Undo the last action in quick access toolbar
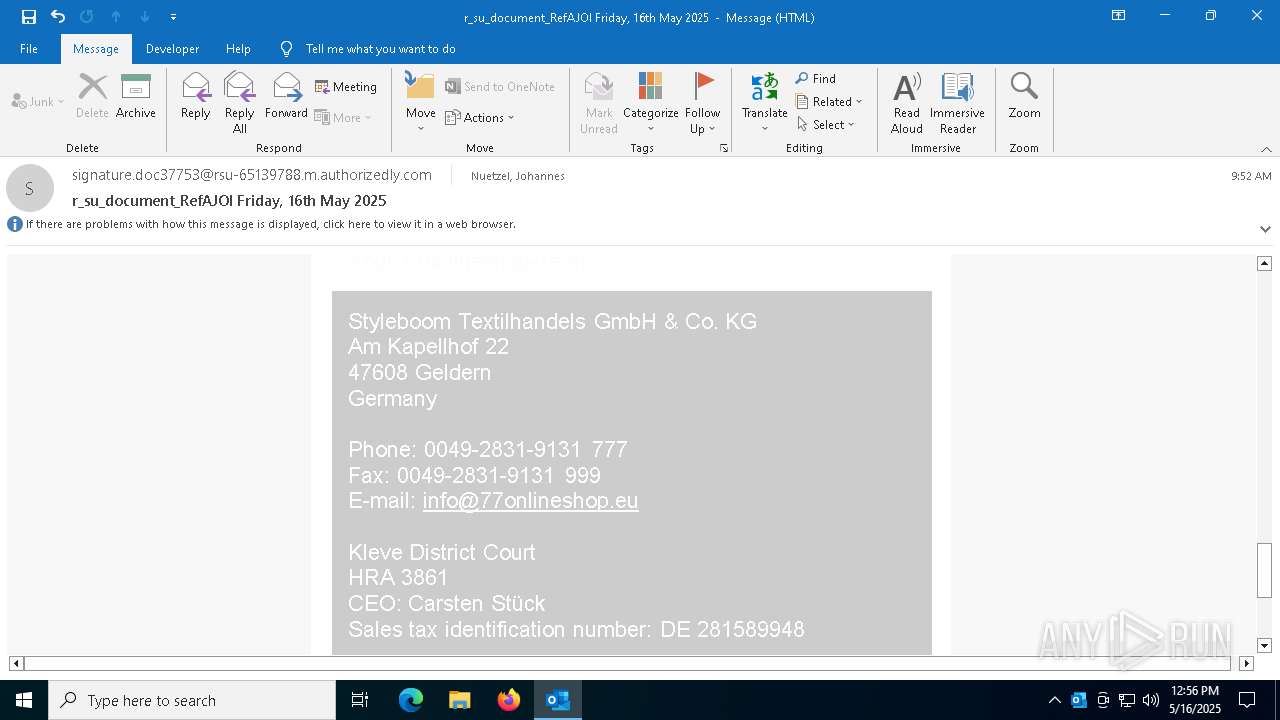Viewport: 1280px width, 720px height. pos(58,16)
